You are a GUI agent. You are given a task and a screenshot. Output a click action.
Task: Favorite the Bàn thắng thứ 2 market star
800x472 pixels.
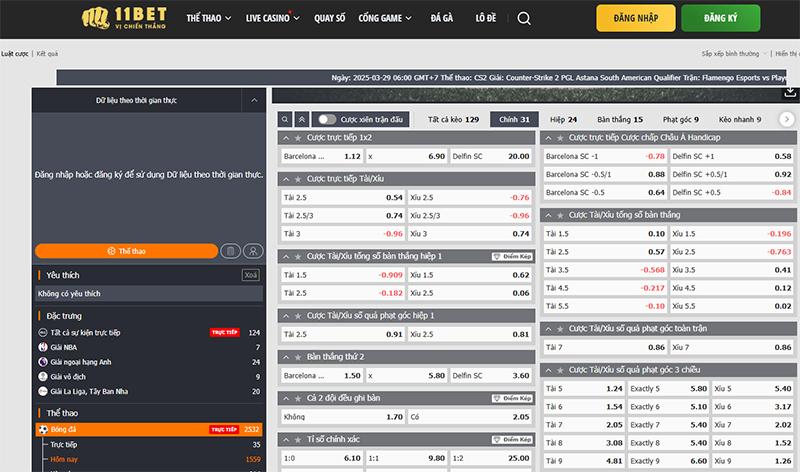pyautogui.click(x=297, y=356)
